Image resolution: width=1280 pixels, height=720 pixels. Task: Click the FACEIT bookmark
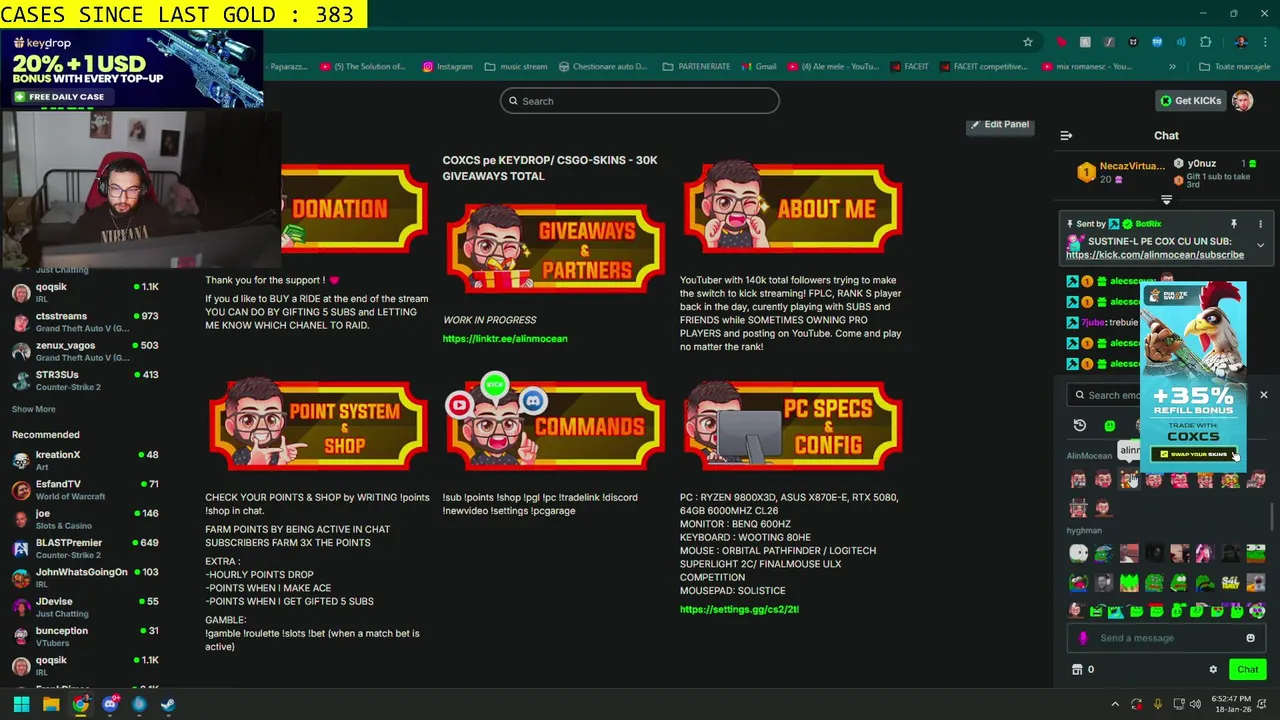coord(907,67)
